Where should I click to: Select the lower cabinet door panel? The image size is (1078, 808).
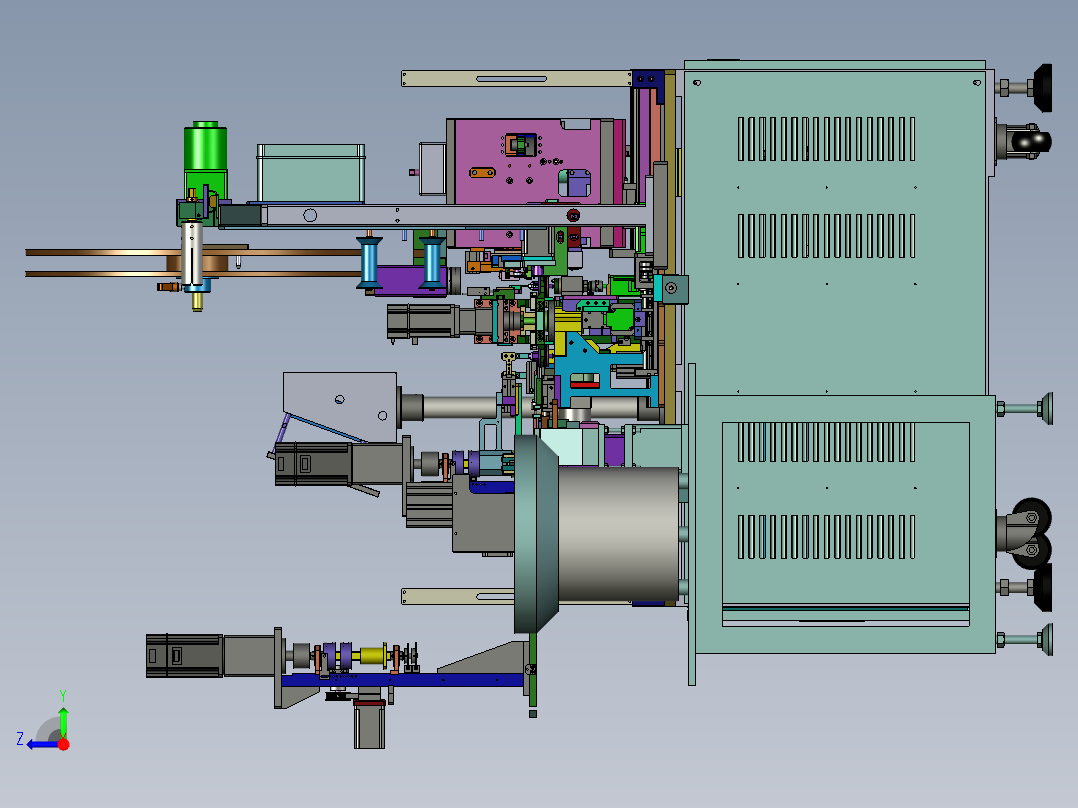(x=846, y=524)
